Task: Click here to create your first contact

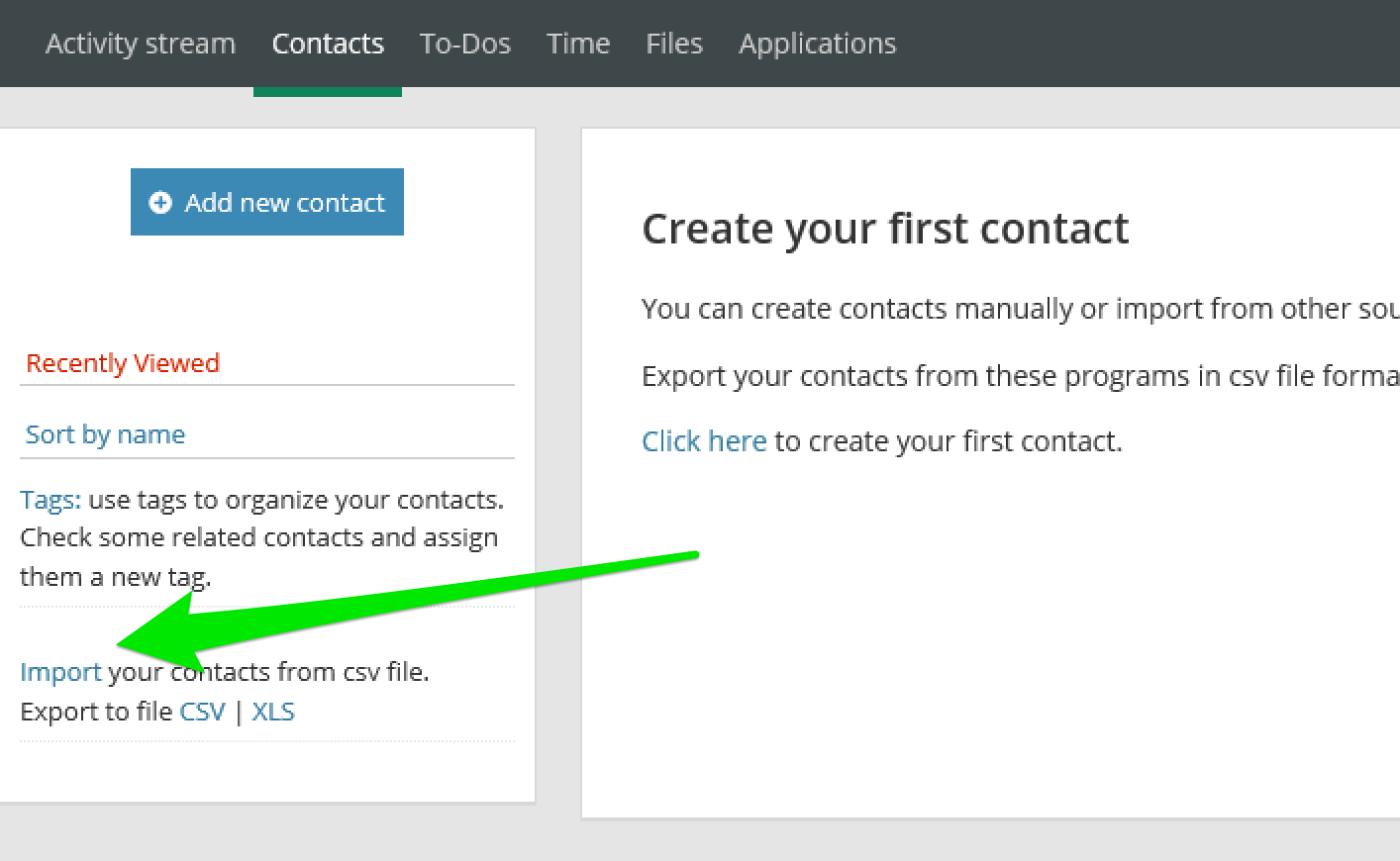Action: [x=704, y=440]
